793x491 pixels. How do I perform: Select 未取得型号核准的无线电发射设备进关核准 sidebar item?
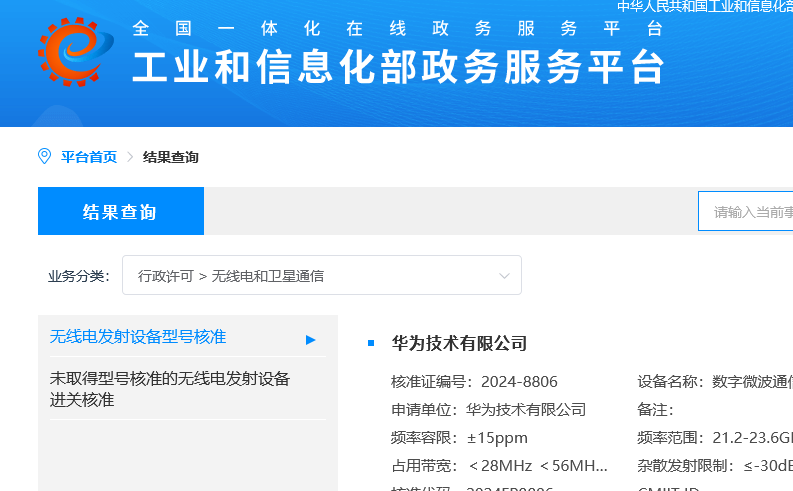[170, 389]
